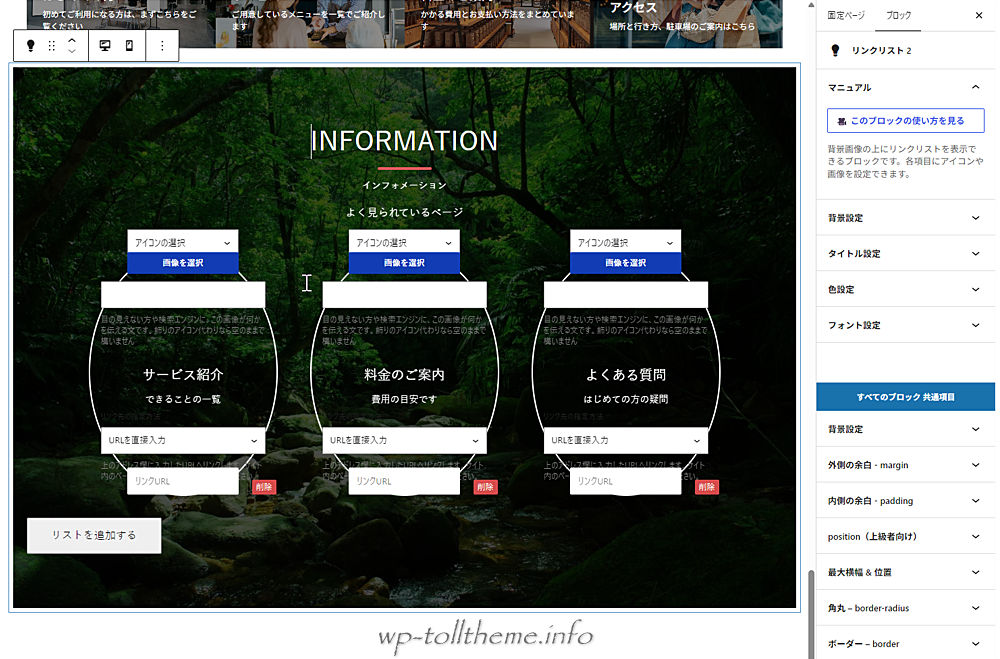Close the settings sidebar with the X
Viewport: 1000px width, 659px height.
coord(979,15)
